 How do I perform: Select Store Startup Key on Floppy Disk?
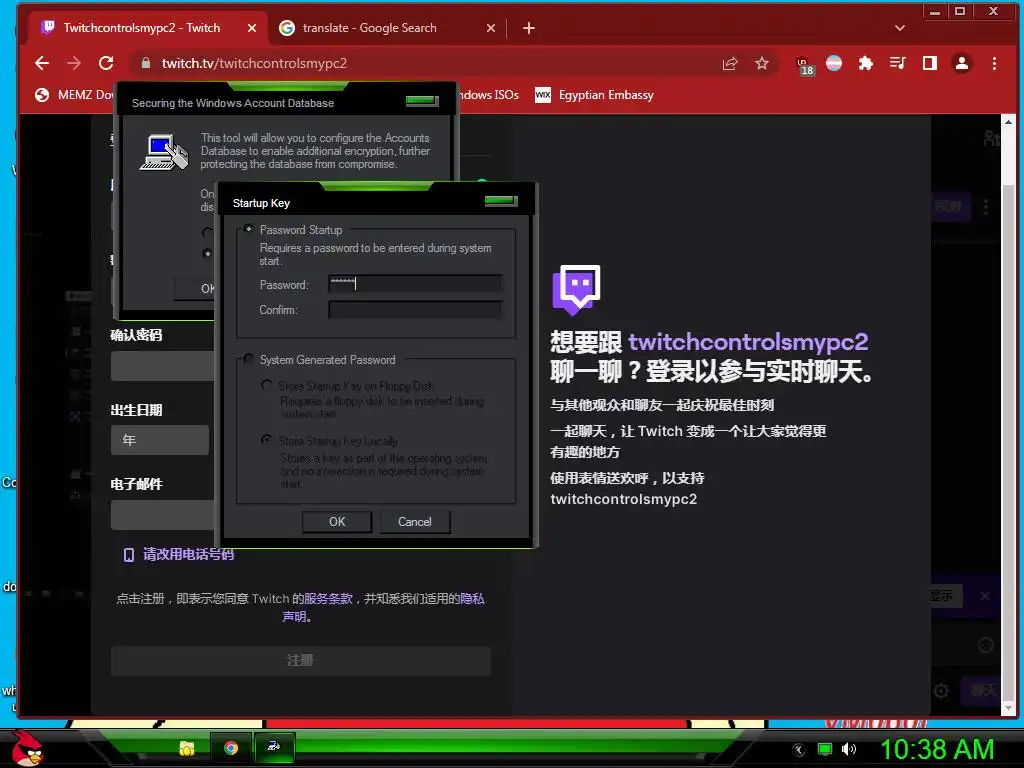point(266,385)
